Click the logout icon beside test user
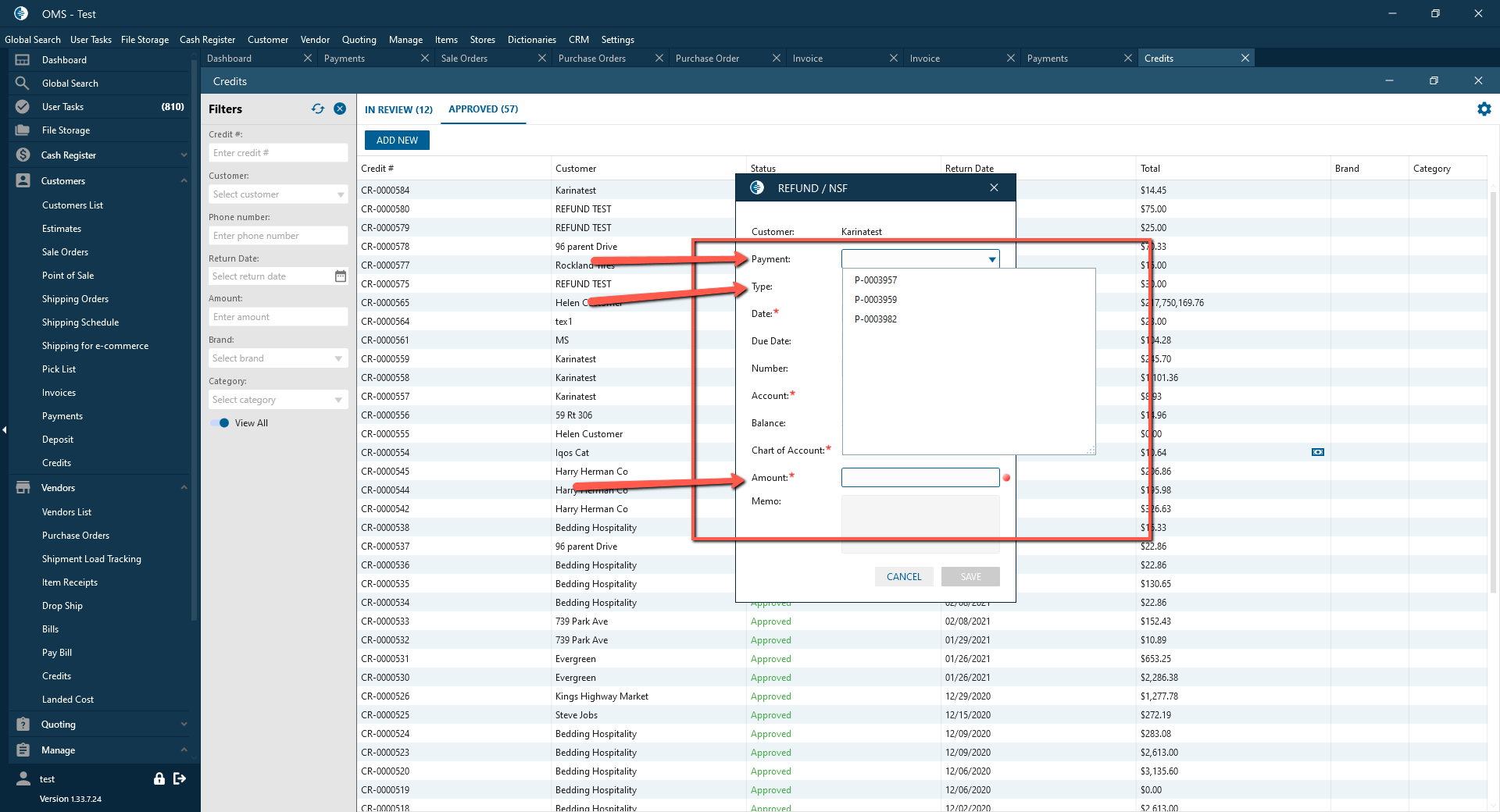This screenshot has width=1500, height=812. click(180, 778)
